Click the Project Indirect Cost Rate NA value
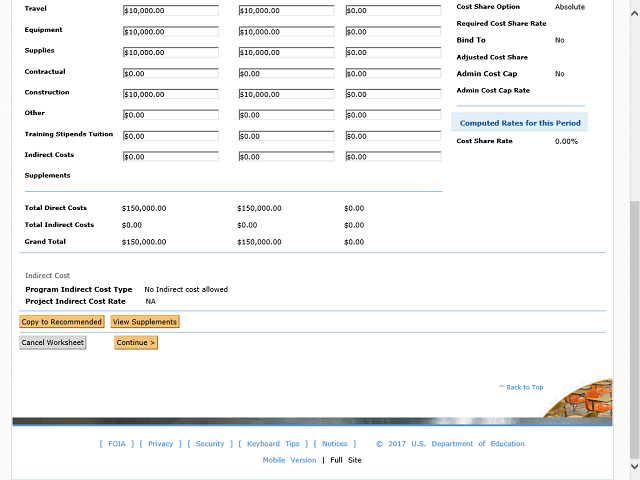The width and height of the screenshot is (640, 480). (x=151, y=302)
